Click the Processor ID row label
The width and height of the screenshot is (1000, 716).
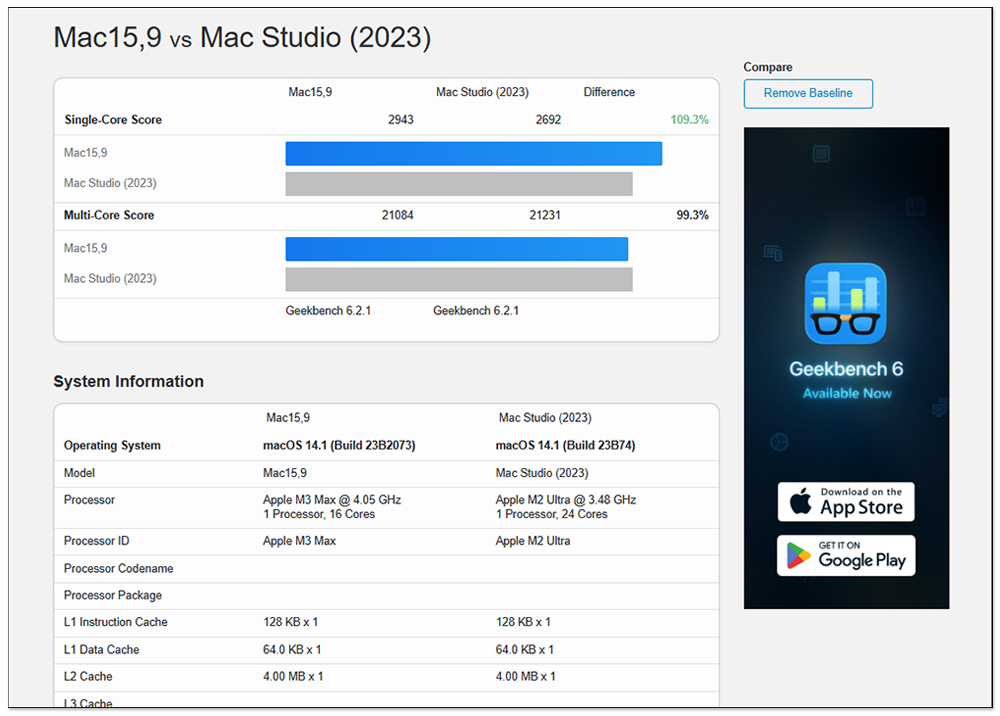(96, 541)
